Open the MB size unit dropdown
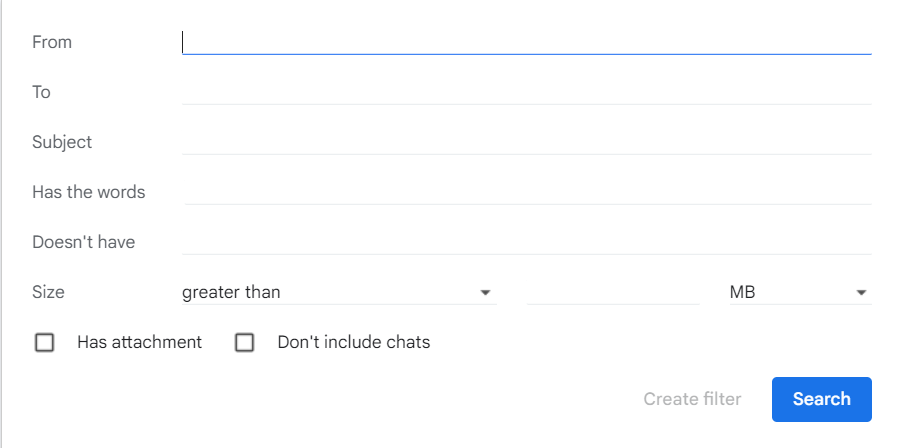The height and width of the screenshot is (448, 902). pos(800,292)
